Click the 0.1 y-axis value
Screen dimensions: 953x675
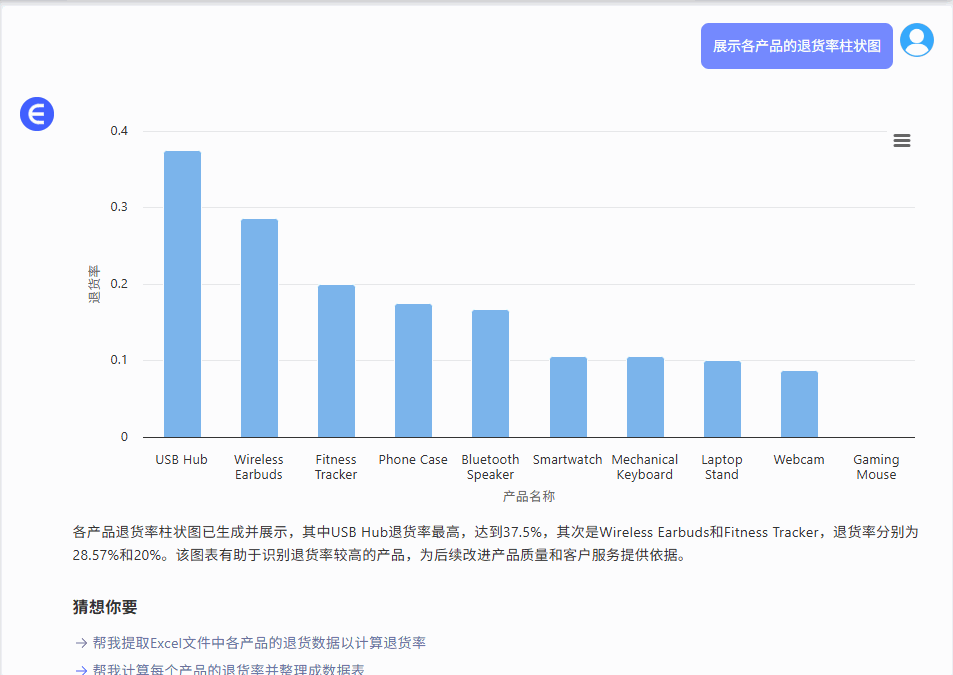[119, 360]
